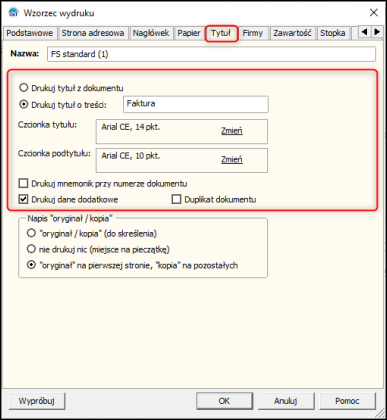Click Zmień link for Czcionka tytułu
The image size is (387, 420).
pyautogui.click(x=232, y=131)
